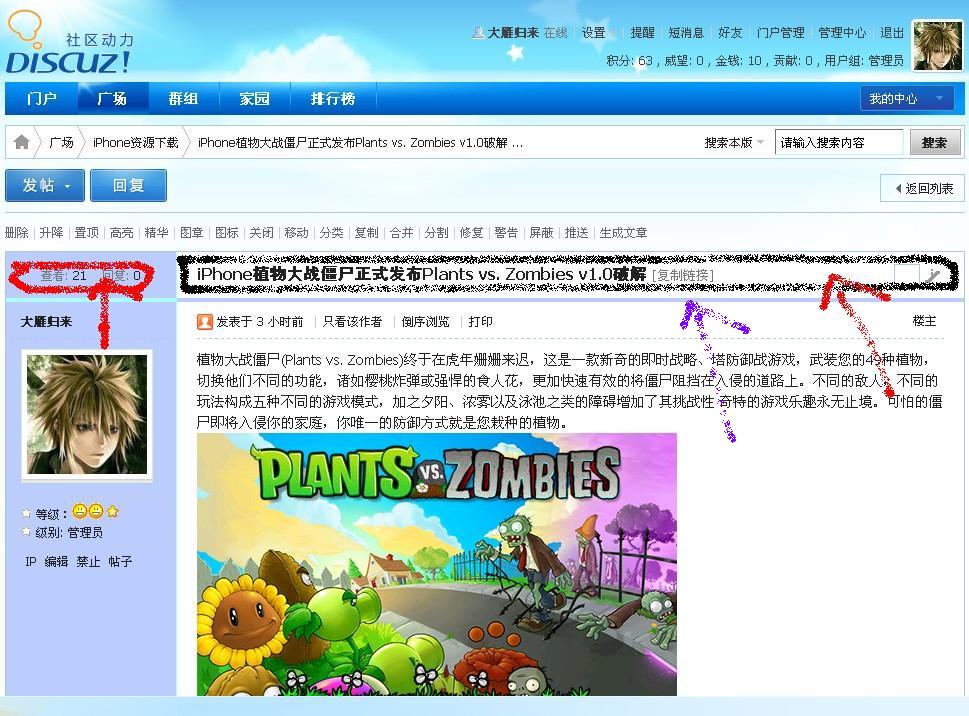Click 倒序浏览 to reverse post order
The image size is (969, 716).
(426, 321)
